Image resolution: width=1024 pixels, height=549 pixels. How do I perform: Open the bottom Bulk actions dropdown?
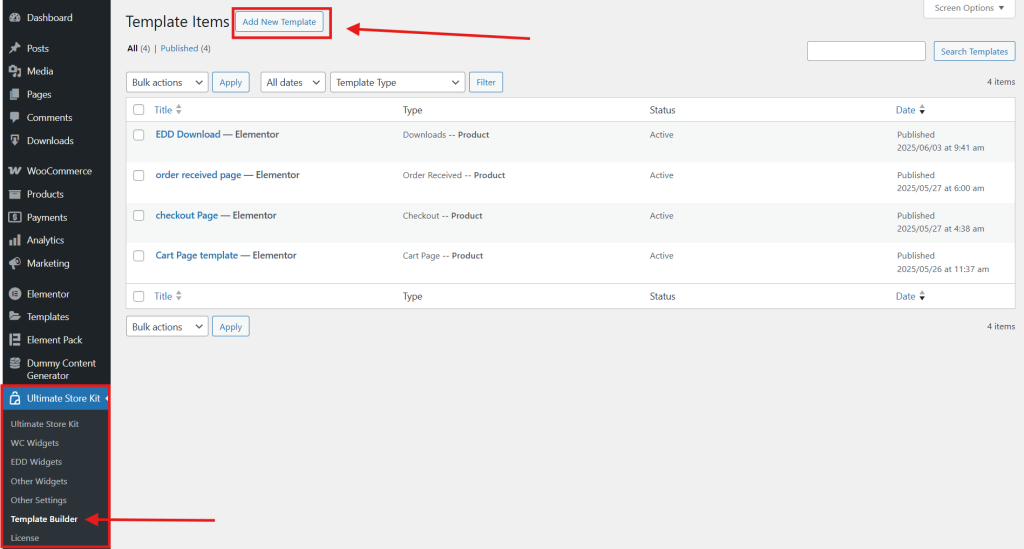(167, 326)
